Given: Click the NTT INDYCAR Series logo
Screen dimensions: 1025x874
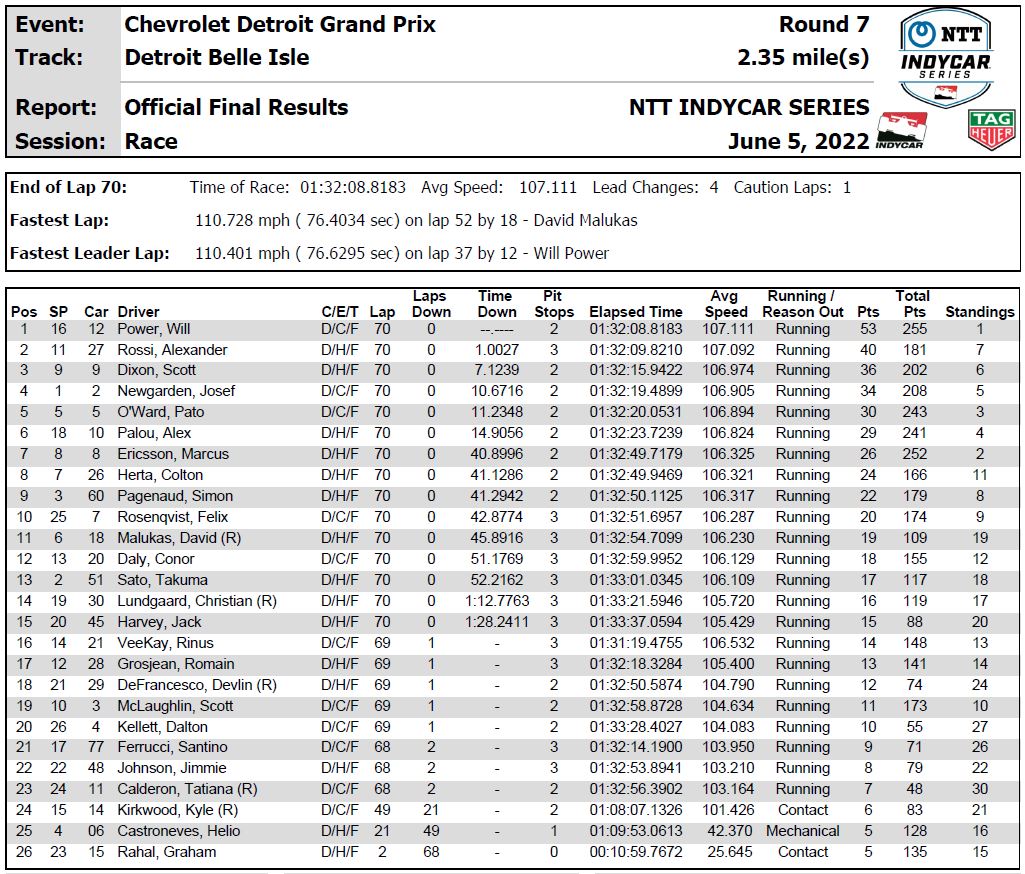Looking at the screenshot, I should (945, 56).
